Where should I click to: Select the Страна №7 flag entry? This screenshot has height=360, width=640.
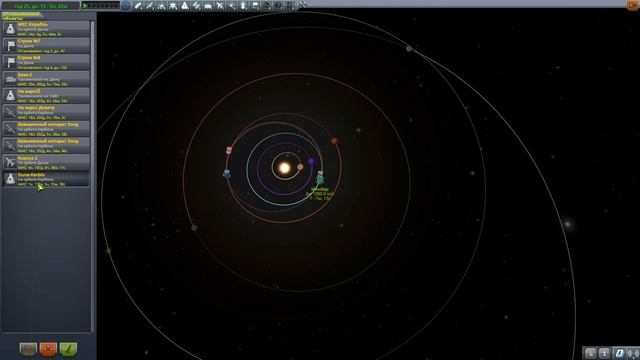(46, 46)
